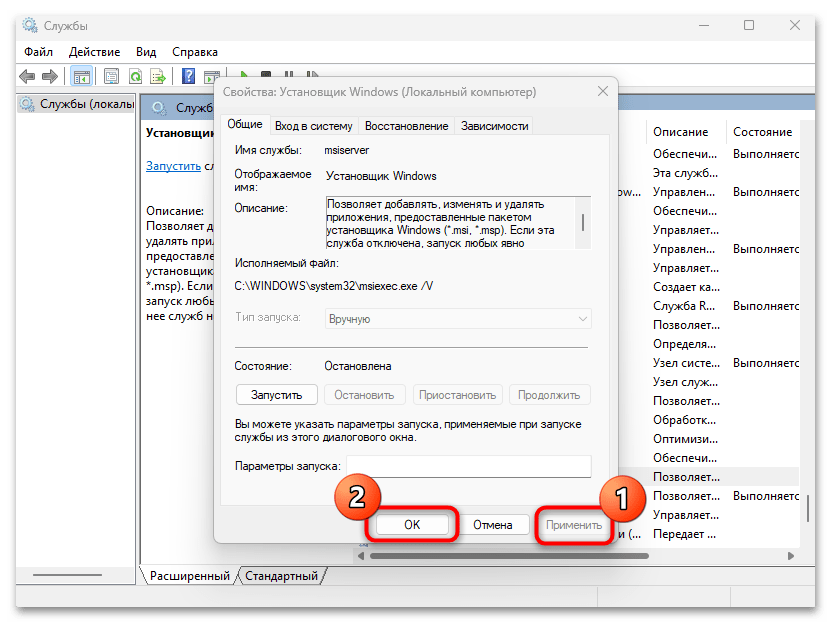Click into the Параметры запуска field
This screenshot has width=831, height=623.
[468, 466]
